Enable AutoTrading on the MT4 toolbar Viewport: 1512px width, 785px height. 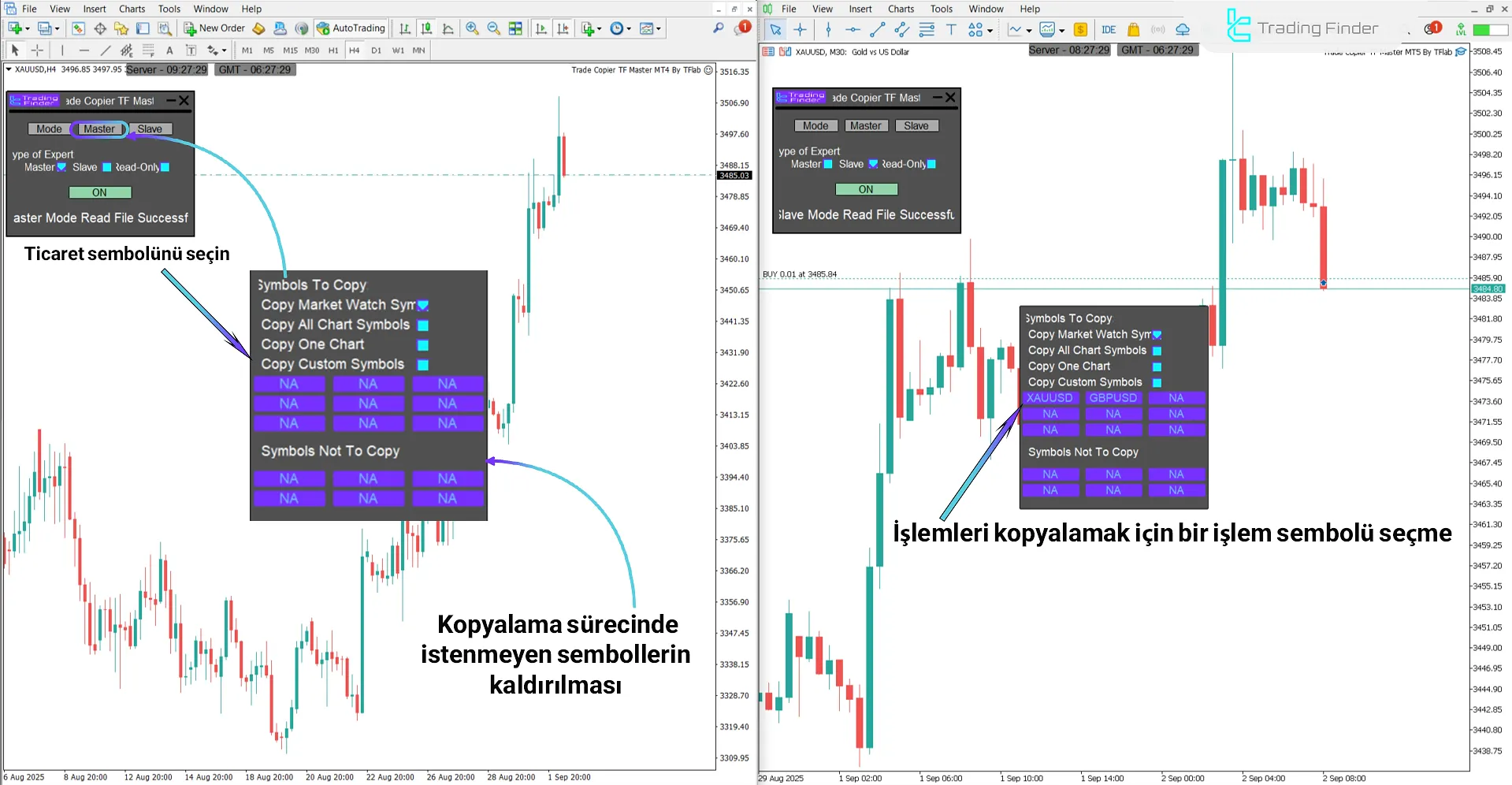click(x=351, y=28)
